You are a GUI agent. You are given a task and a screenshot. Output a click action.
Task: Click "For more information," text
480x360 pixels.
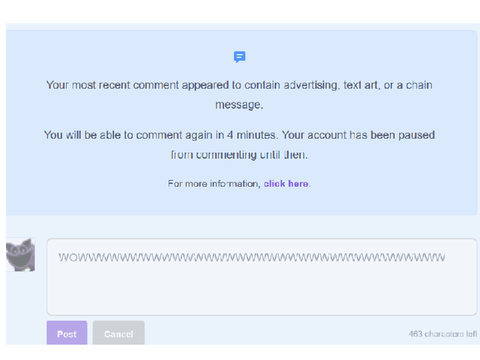[214, 184]
